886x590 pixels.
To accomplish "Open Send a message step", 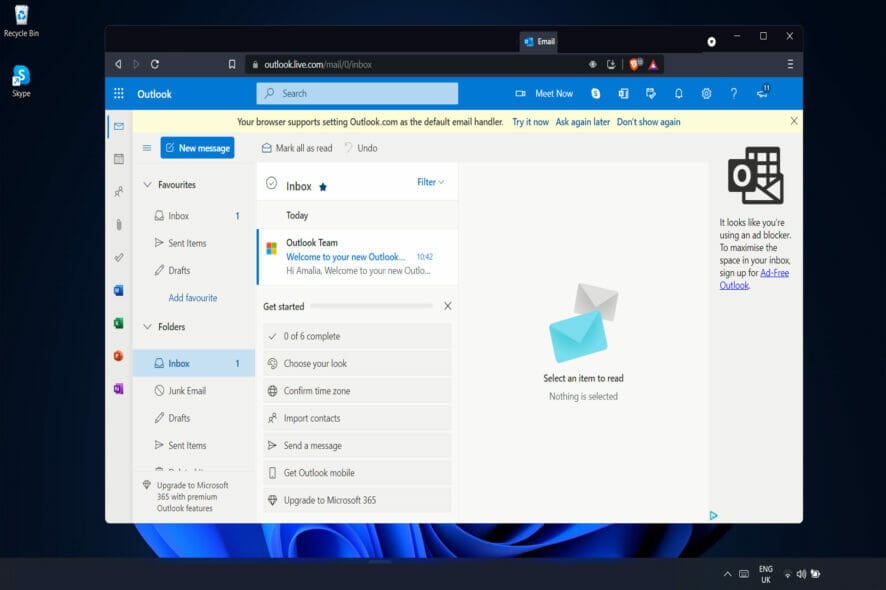I will (357, 445).
